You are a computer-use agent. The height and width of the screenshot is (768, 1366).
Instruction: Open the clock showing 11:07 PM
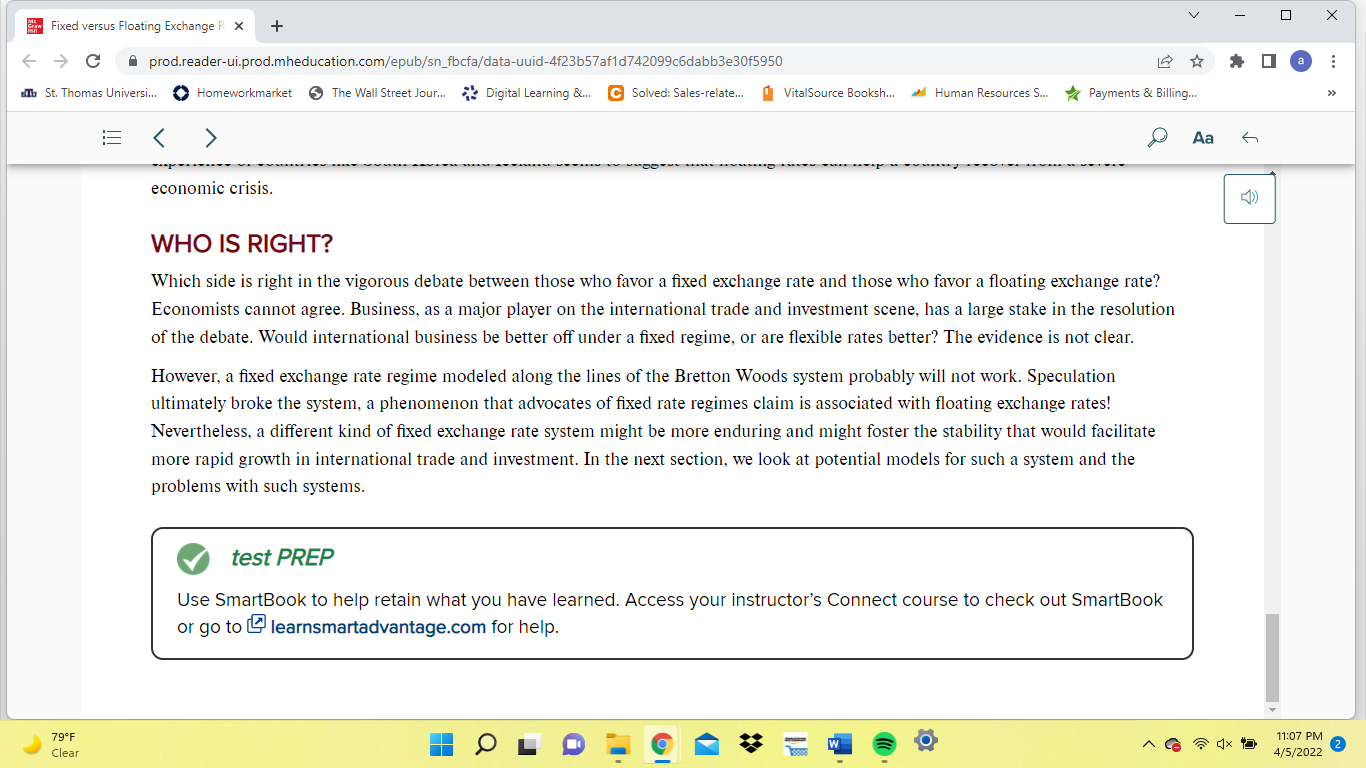1299,744
